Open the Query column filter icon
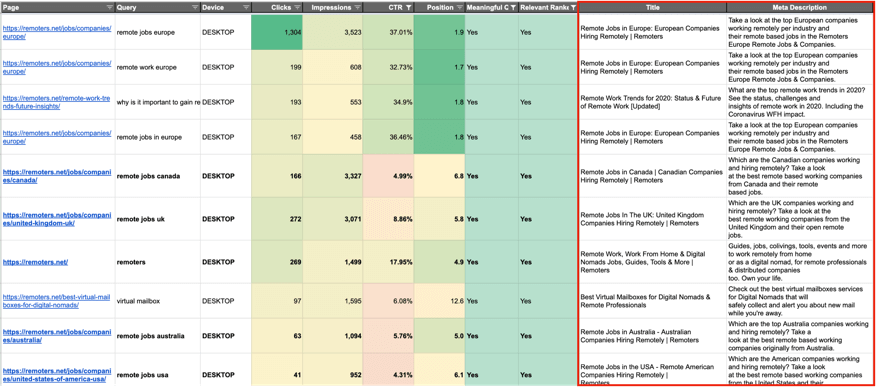 point(195,8)
